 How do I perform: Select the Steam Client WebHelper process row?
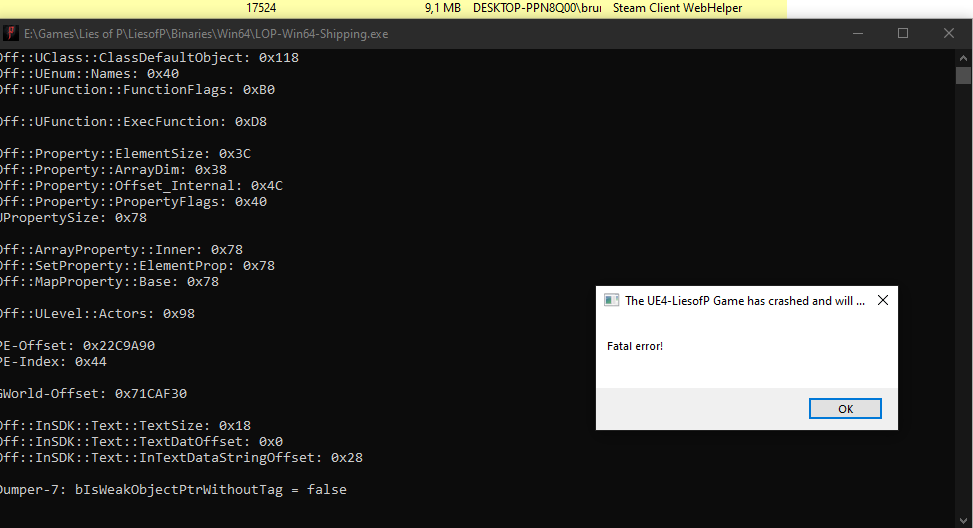coord(393,8)
